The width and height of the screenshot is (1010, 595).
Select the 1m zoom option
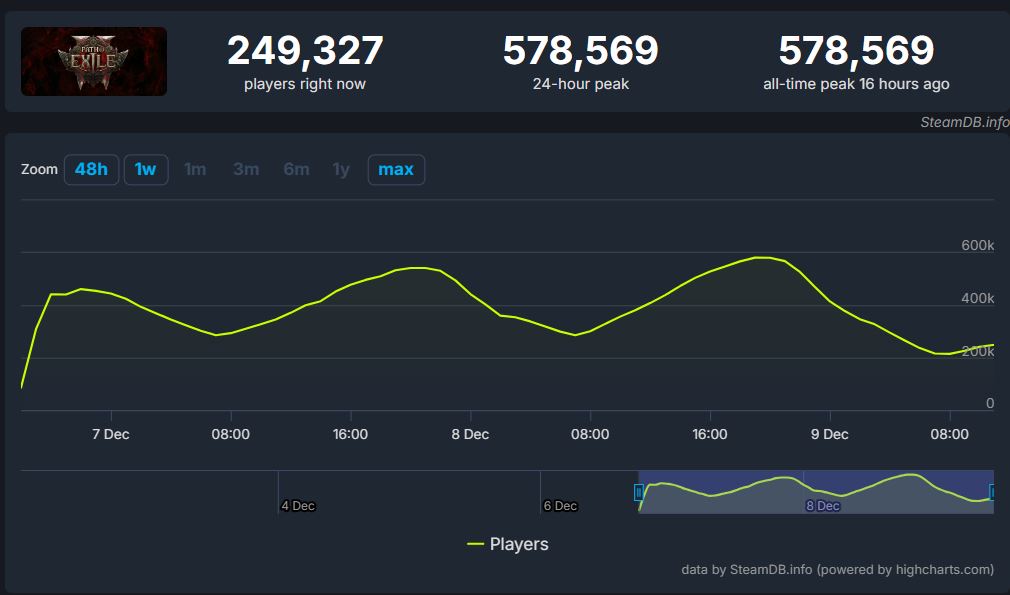(x=195, y=169)
